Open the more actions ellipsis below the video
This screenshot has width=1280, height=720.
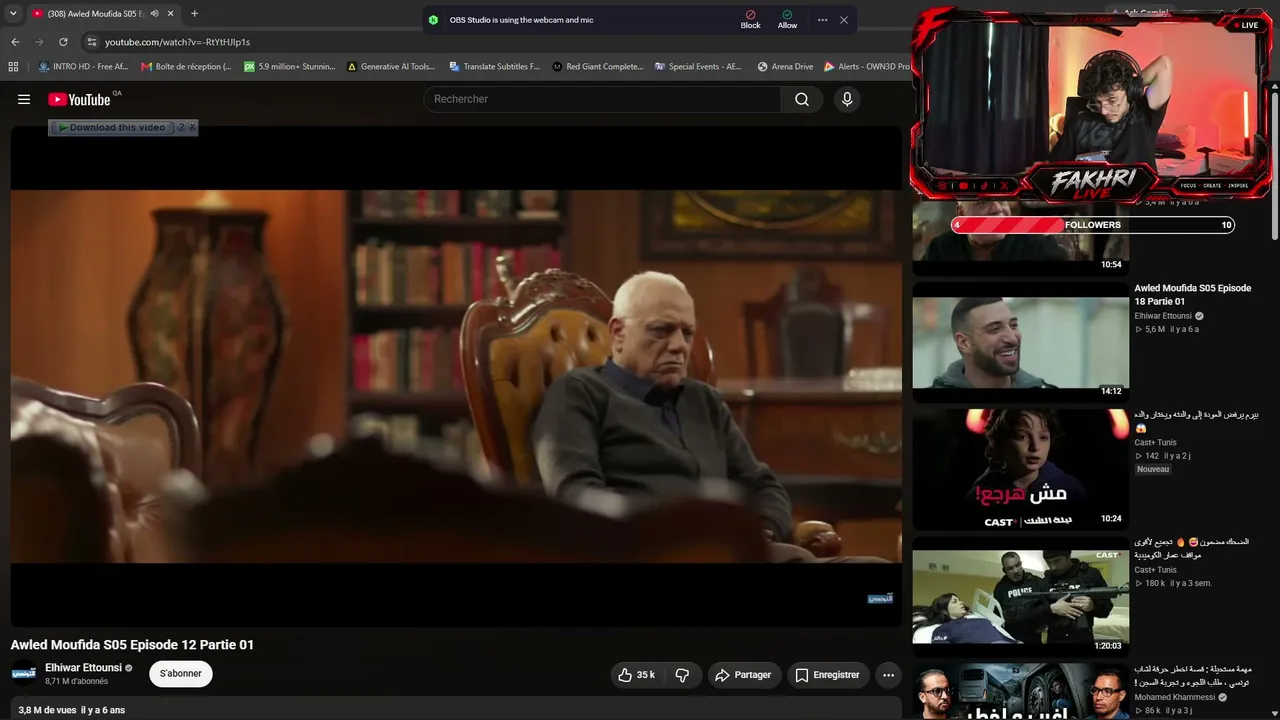click(888, 675)
